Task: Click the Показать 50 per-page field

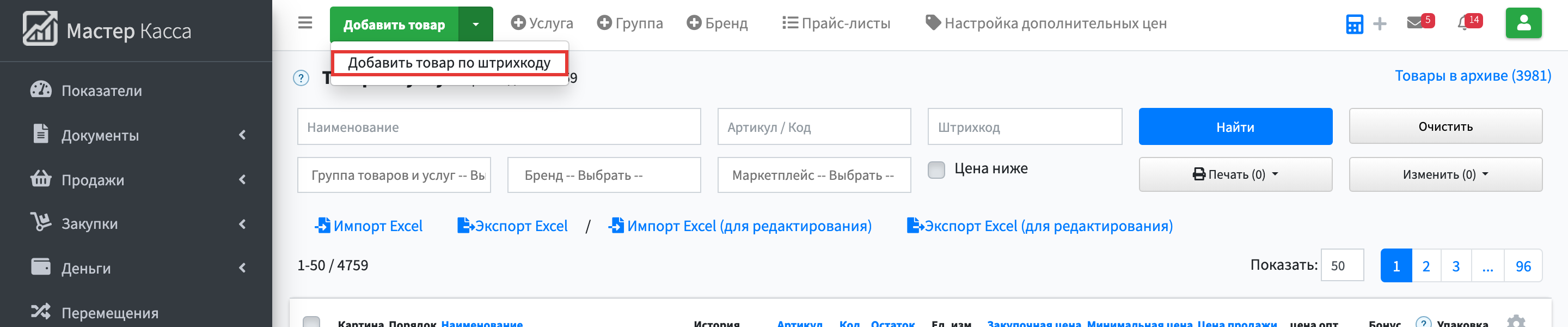Action: (x=1342, y=265)
